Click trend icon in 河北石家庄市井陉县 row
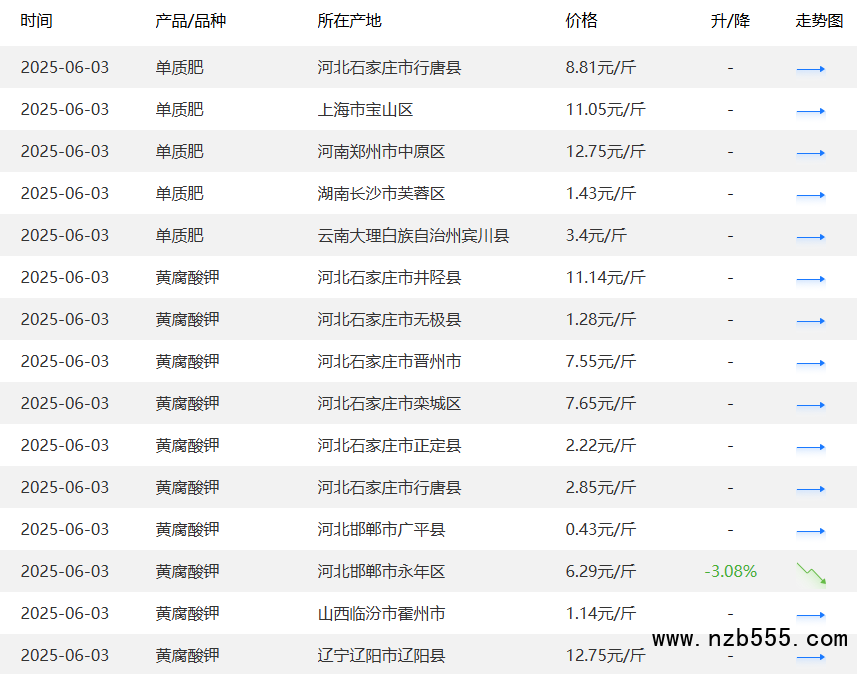The width and height of the screenshot is (857, 674). [x=811, y=279]
